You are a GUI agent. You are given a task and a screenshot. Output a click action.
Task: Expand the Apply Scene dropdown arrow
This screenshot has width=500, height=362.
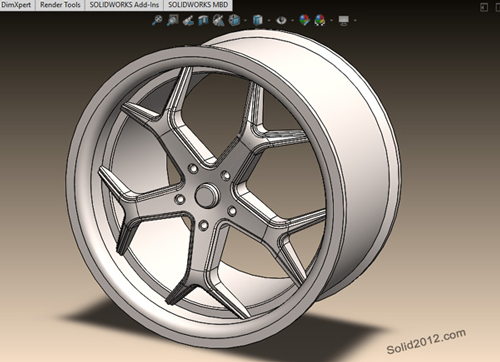point(331,21)
